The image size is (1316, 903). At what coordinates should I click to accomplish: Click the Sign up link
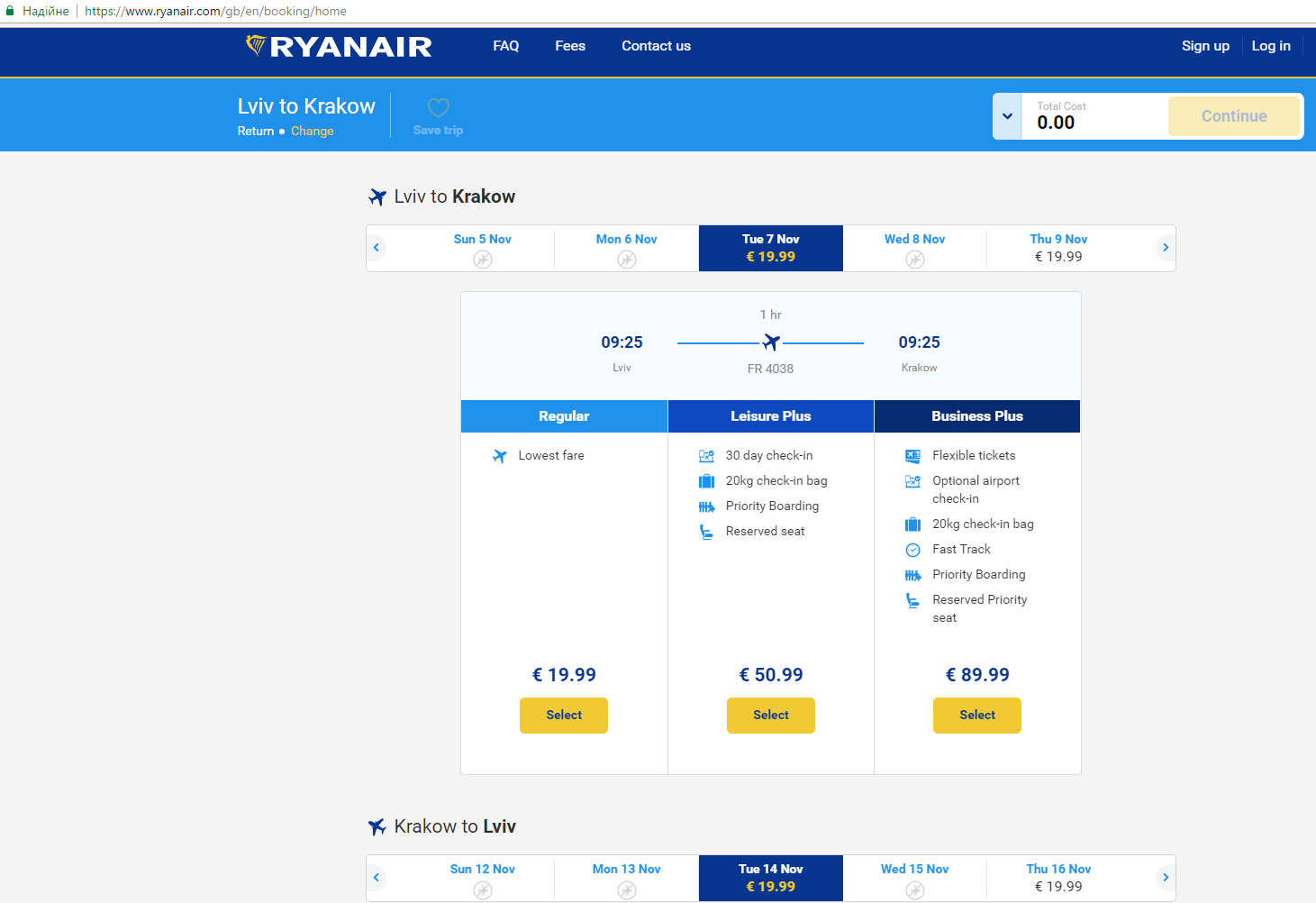pyautogui.click(x=1205, y=46)
